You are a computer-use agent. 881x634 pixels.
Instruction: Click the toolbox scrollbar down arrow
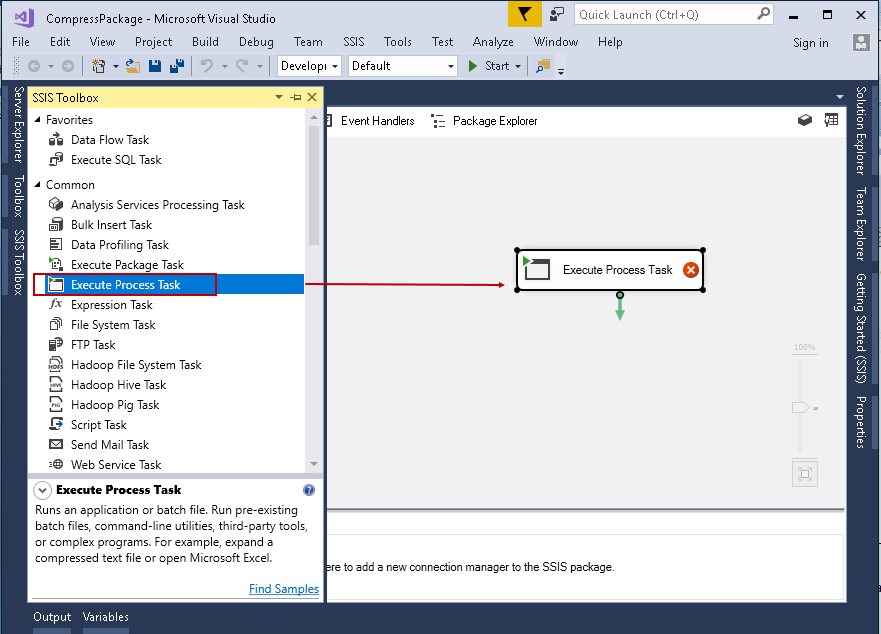click(x=314, y=464)
